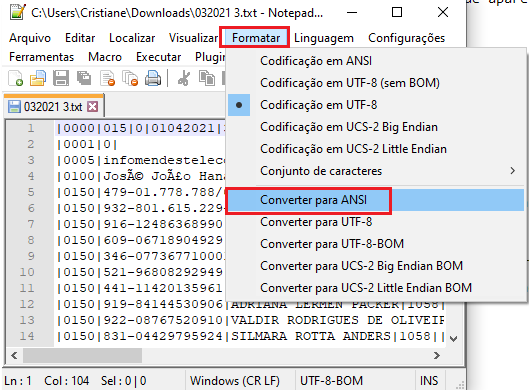Screen dimensions: 529x390
Task: Click the Save file floppy icon
Action: click(x=61, y=78)
